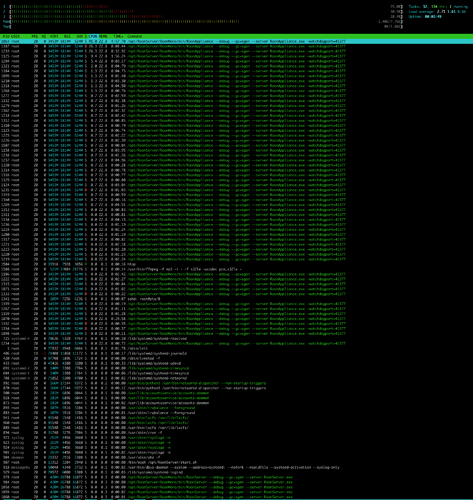Select the systemd-journald process row

[x=236, y=353]
